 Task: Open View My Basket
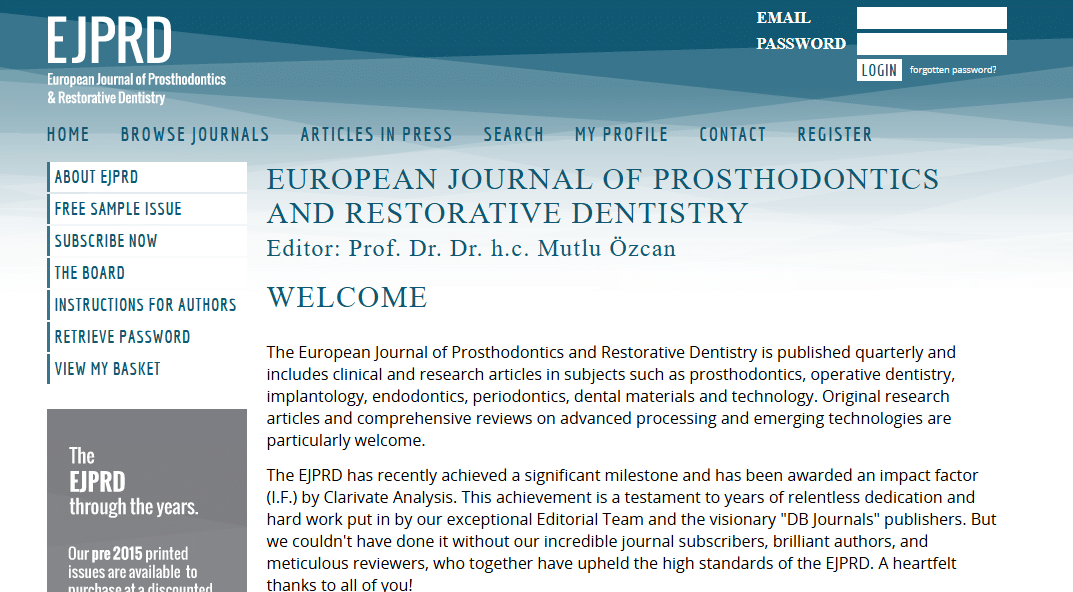coord(107,369)
